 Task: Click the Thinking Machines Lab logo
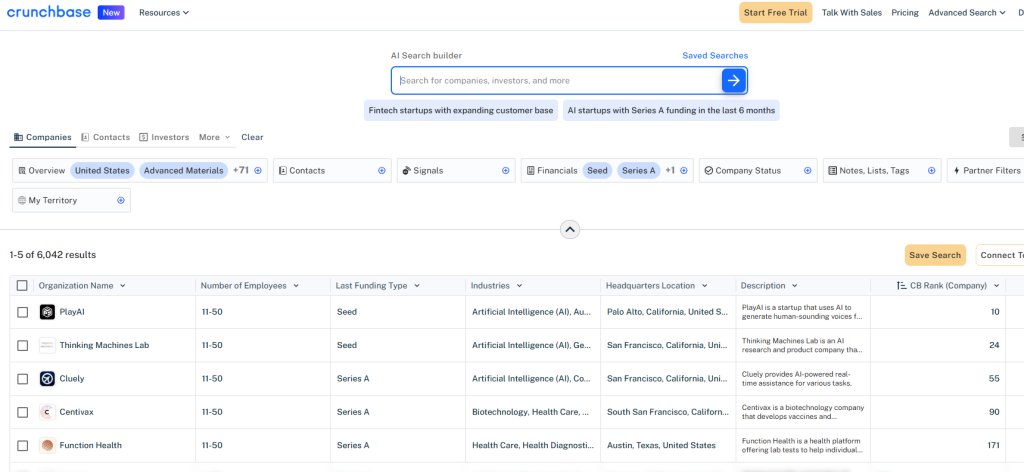pyautogui.click(x=47, y=345)
